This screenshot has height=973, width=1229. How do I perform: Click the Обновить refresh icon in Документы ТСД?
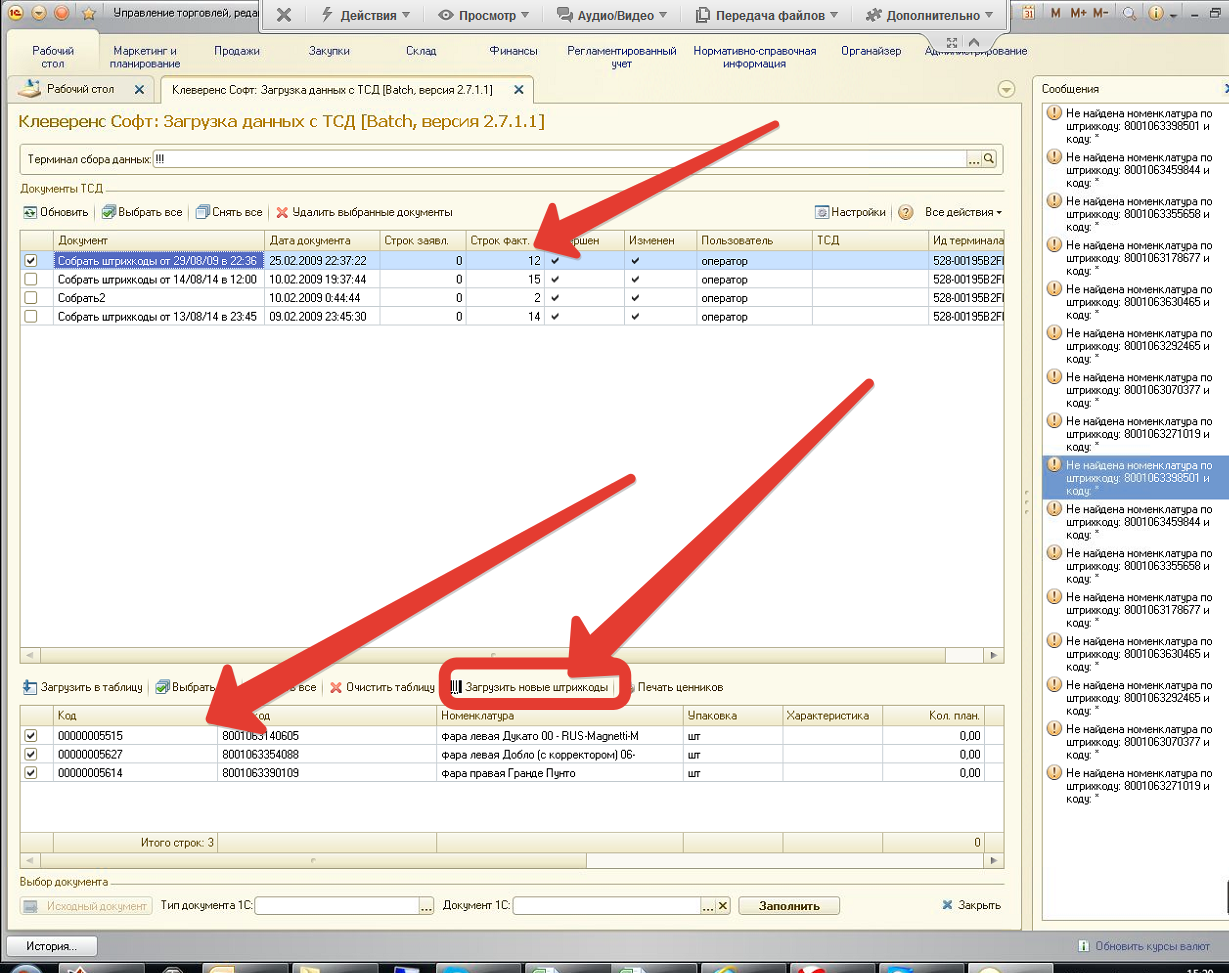tap(30, 213)
